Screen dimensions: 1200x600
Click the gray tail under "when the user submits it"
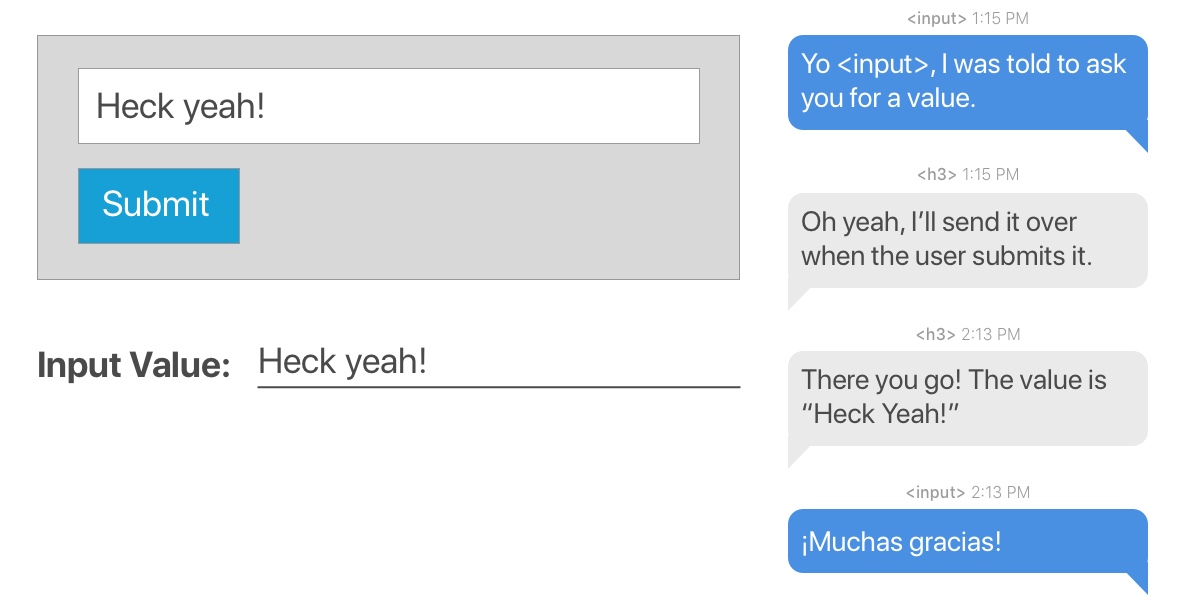[797, 298]
